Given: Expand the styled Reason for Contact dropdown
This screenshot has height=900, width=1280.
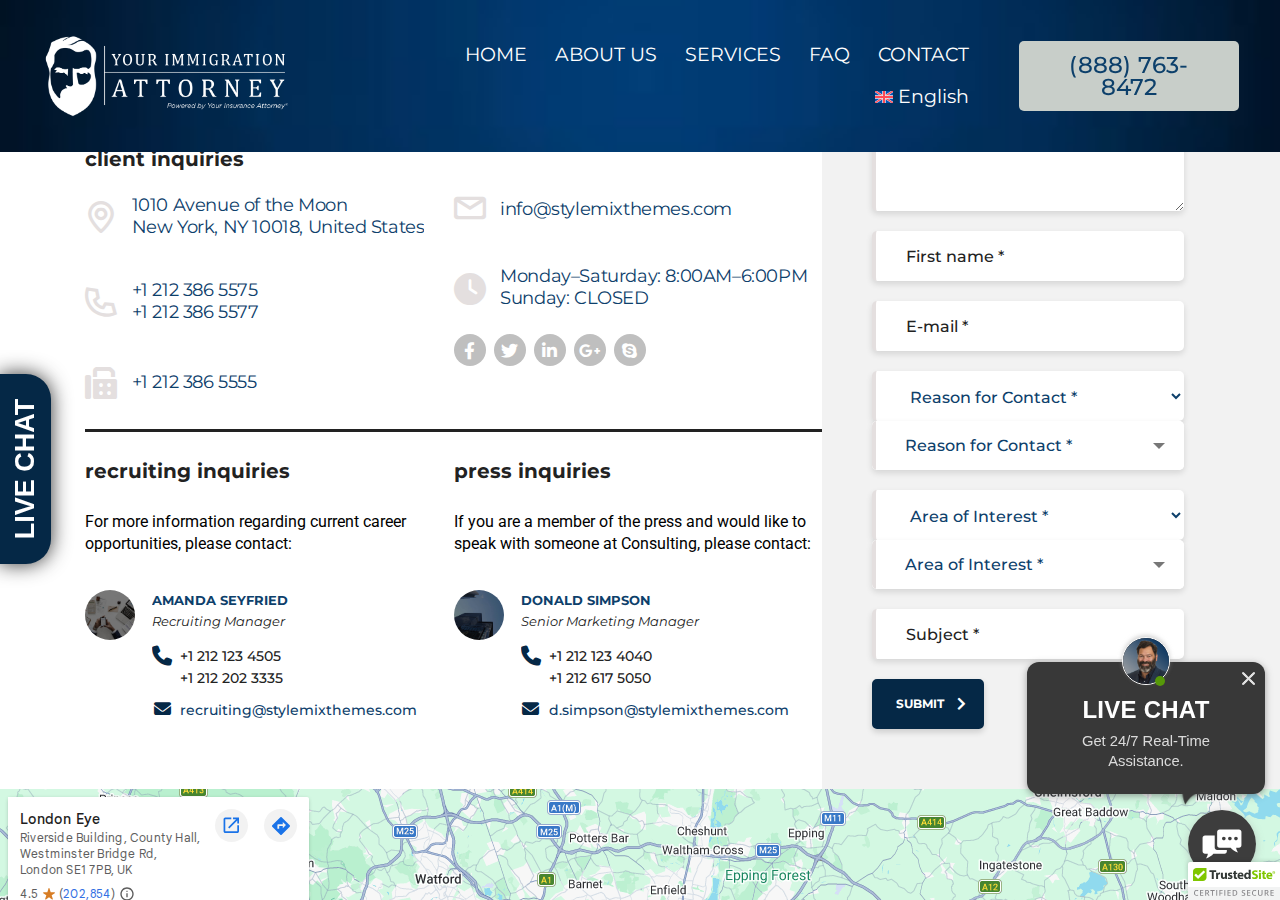Looking at the screenshot, I should pos(1029,445).
